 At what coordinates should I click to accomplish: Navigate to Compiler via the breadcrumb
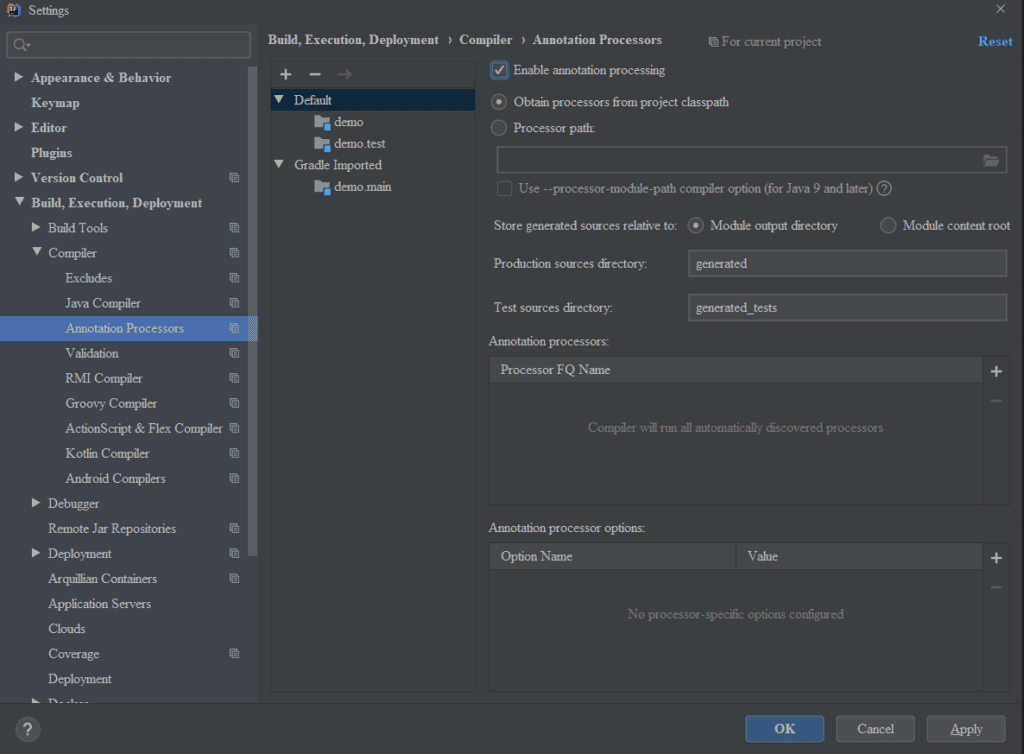(x=486, y=40)
